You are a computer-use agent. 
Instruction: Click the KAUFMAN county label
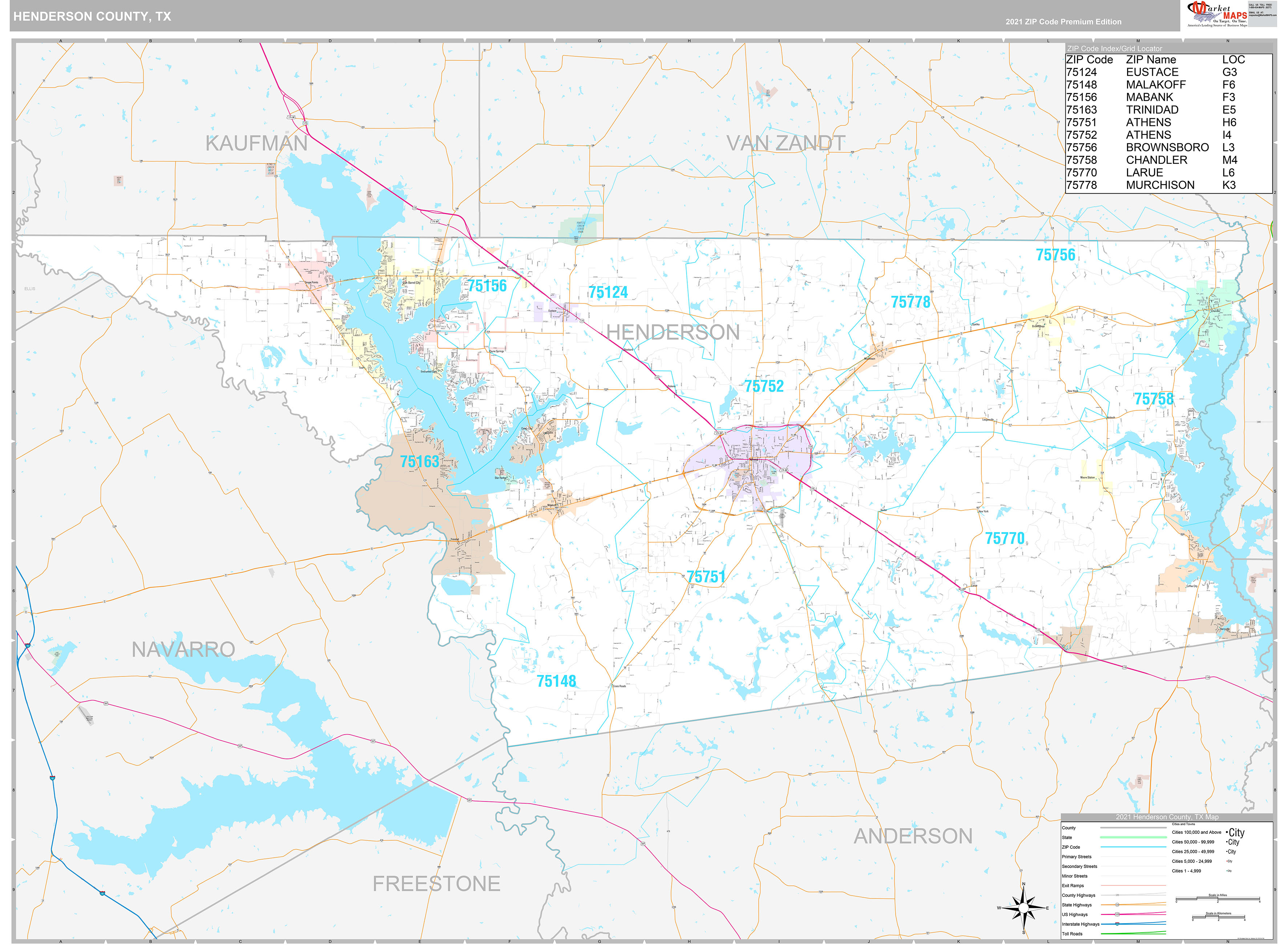(x=257, y=144)
